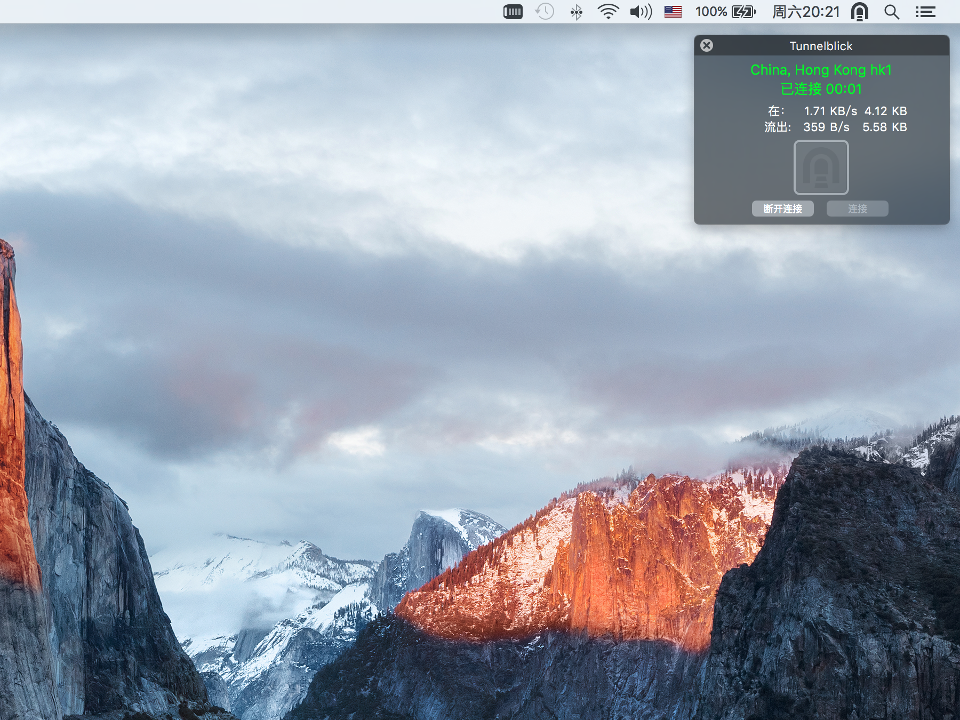This screenshot has width=960, height=720.
Task: Open the Tunnelblick menu bar icon
Action: (860, 12)
